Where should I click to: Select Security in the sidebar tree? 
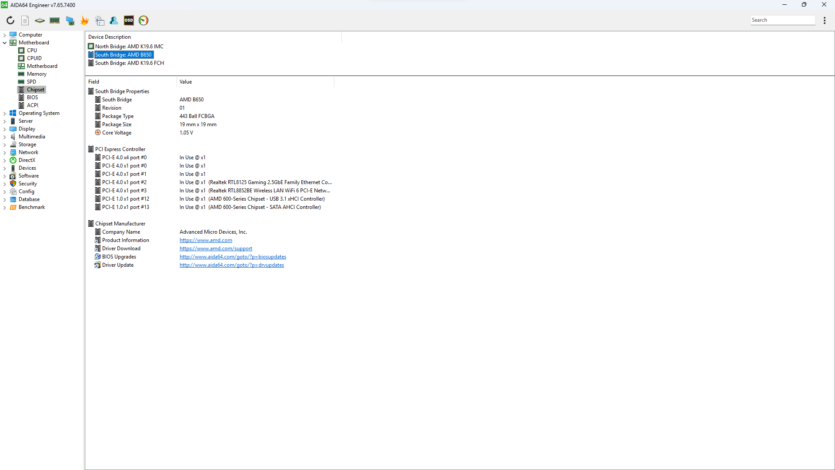[x=28, y=184]
